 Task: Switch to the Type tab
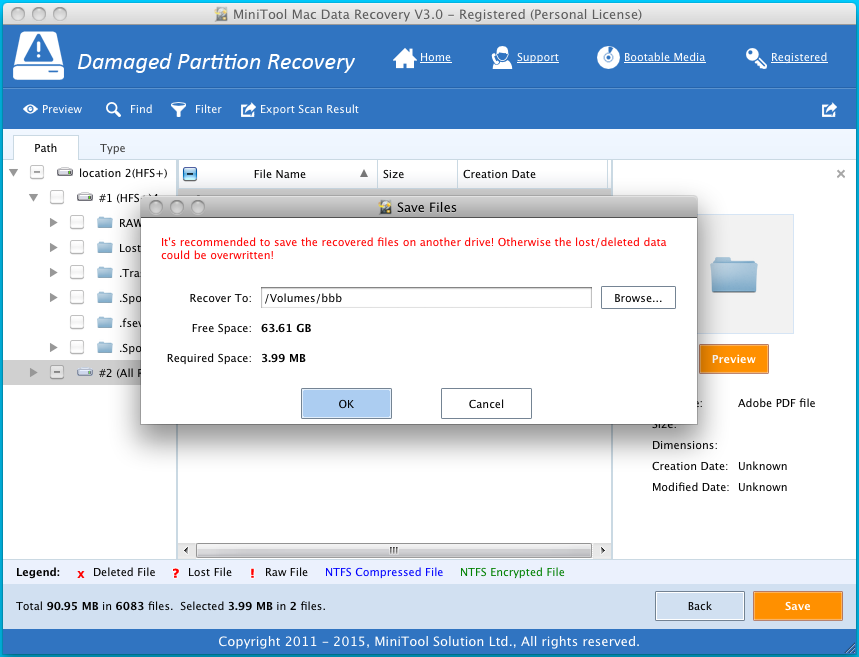click(112, 148)
